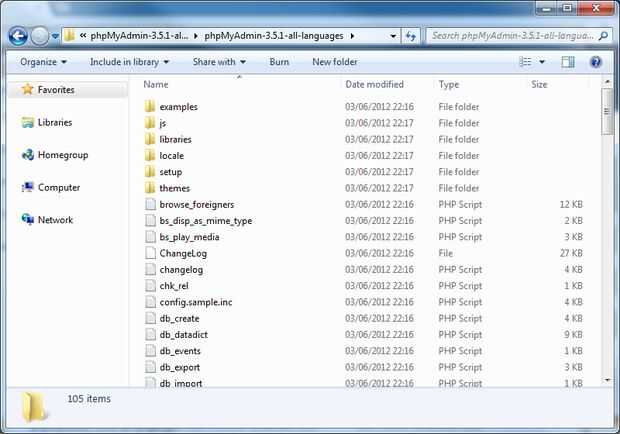Select Libraries in the navigation pane

(x=55, y=123)
